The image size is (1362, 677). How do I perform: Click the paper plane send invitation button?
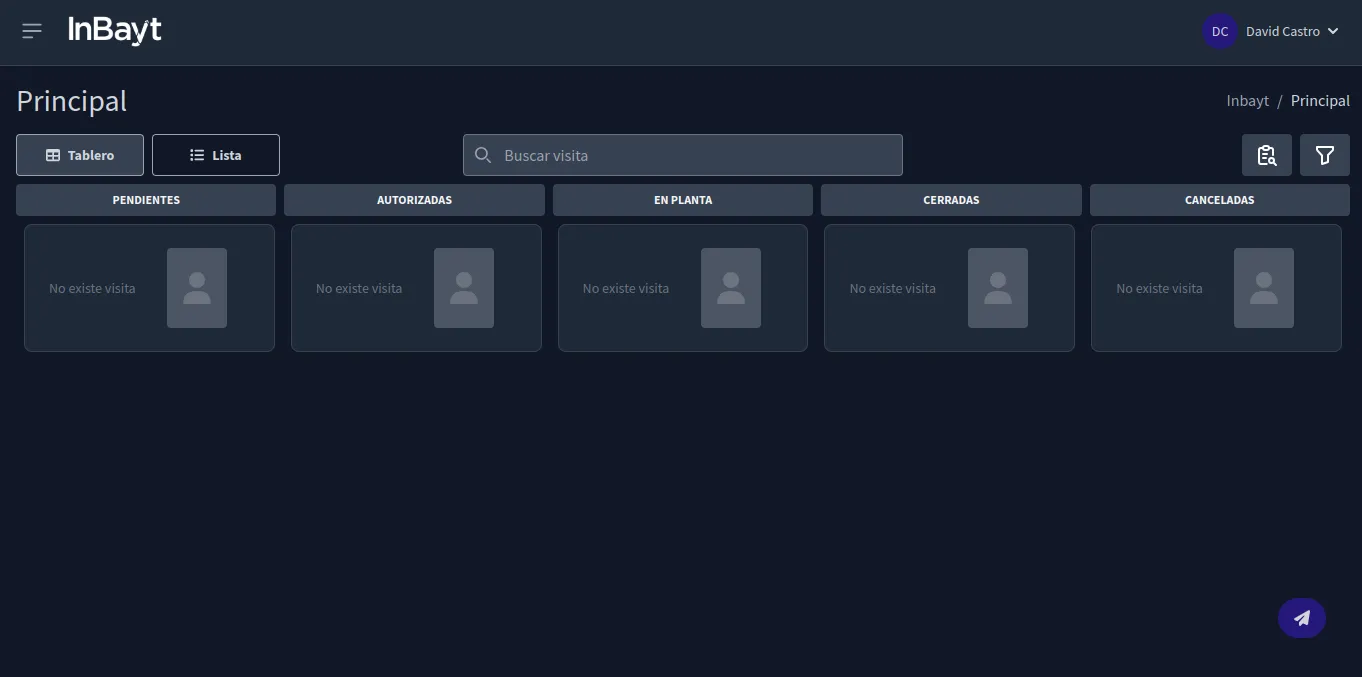1301,618
